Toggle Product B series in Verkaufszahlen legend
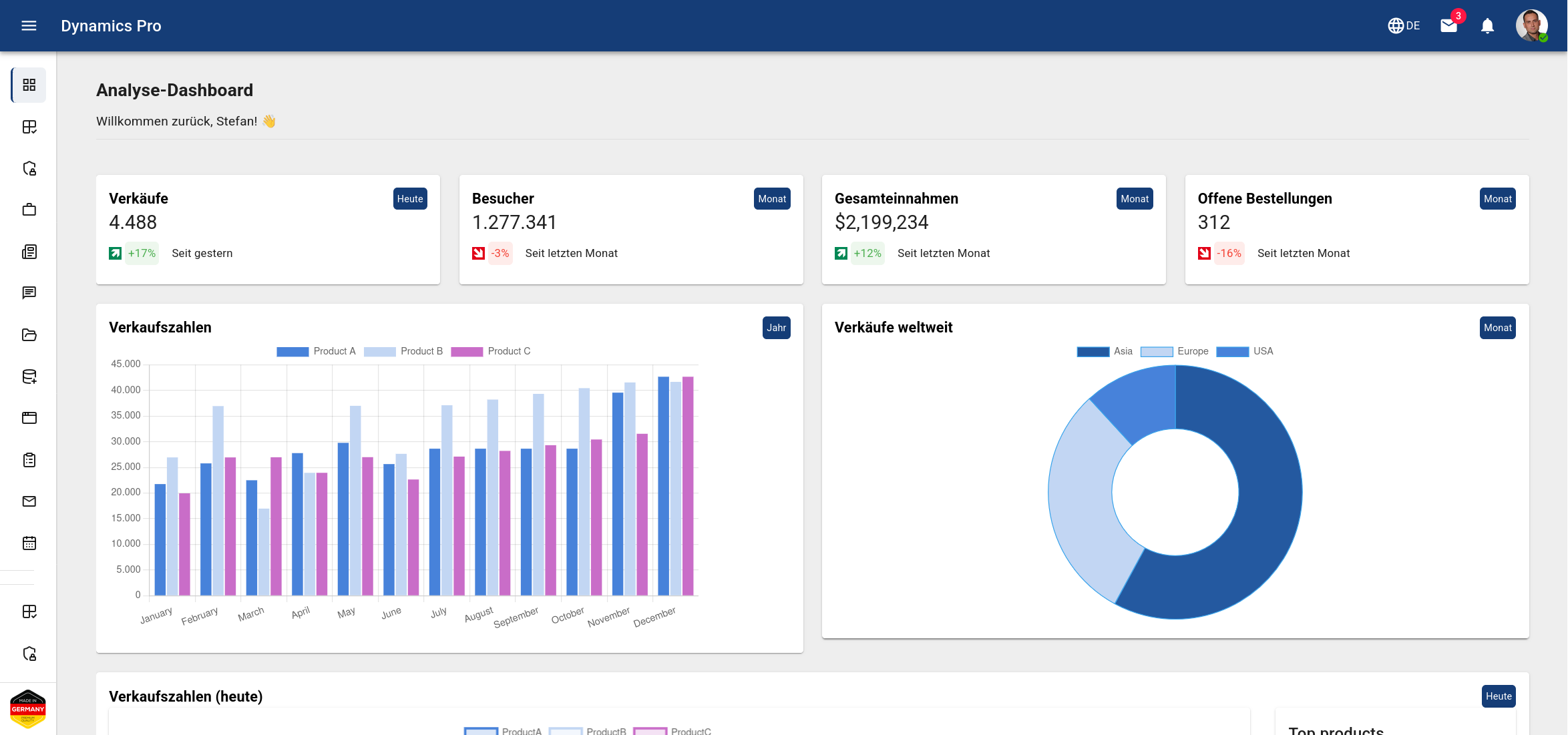The height and width of the screenshot is (735, 1568). tap(403, 351)
